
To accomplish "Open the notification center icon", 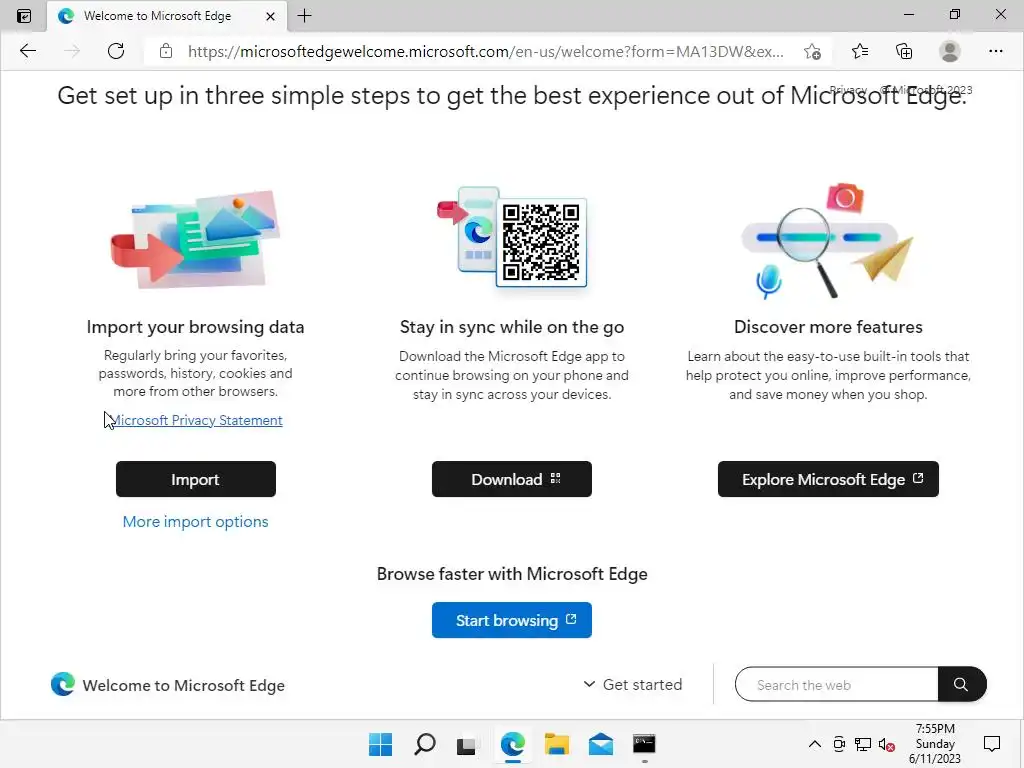I will pyautogui.click(x=992, y=744).
